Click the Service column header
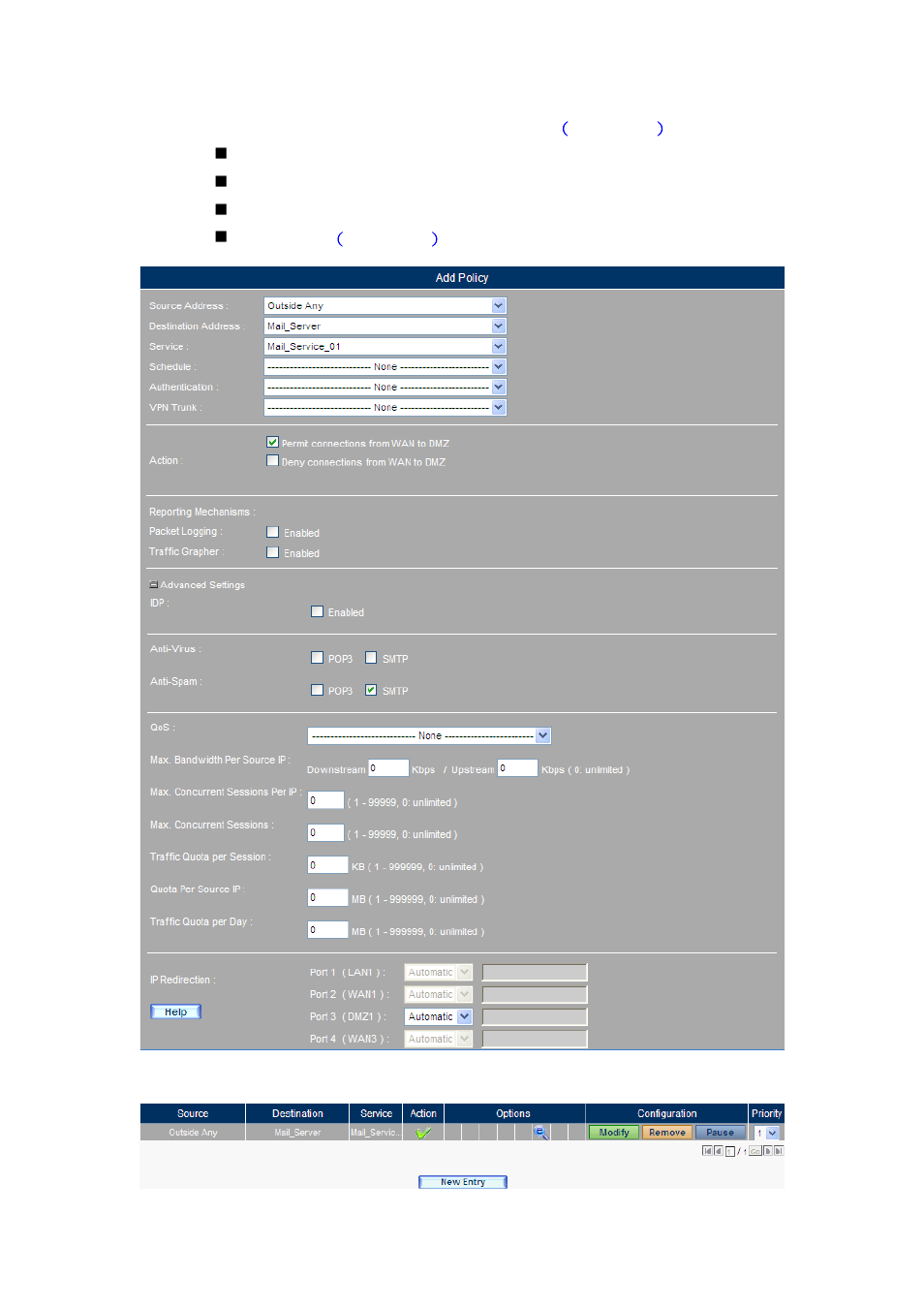The width and height of the screenshot is (924, 1308). [x=376, y=1114]
